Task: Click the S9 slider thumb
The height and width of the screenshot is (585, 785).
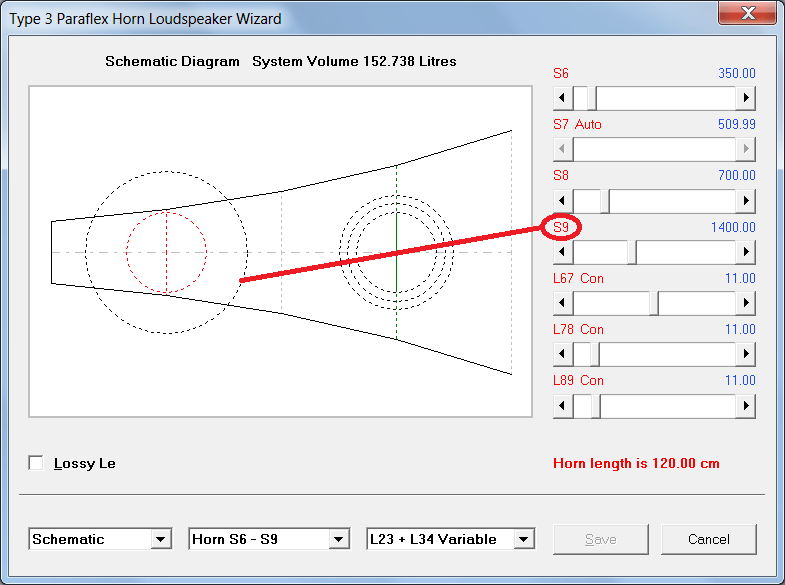Action: 632,252
